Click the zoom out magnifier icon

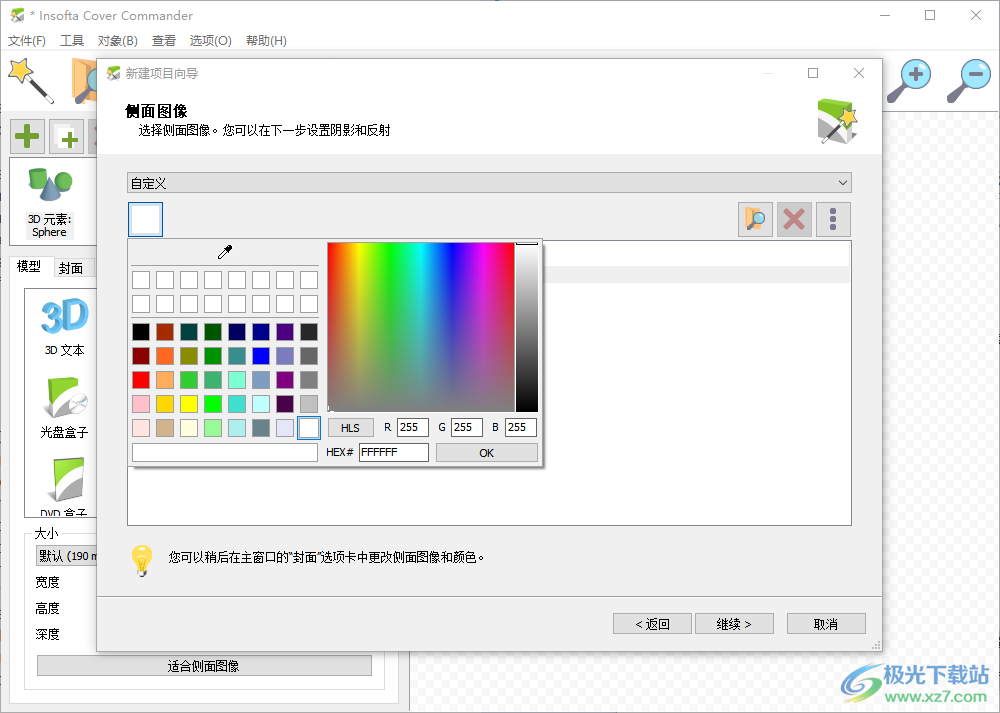pyautogui.click(x=968, y=80)
